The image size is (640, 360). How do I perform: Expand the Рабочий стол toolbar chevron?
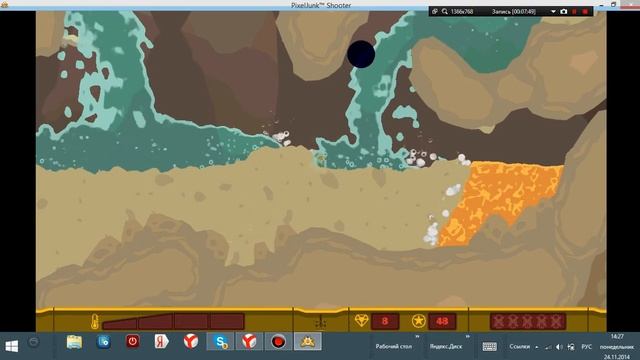point(417,337)
